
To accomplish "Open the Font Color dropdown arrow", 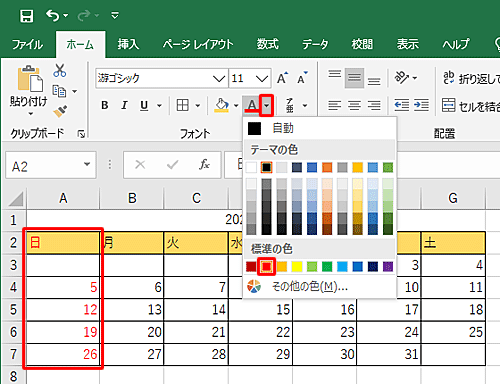I will tap(267, 105).
